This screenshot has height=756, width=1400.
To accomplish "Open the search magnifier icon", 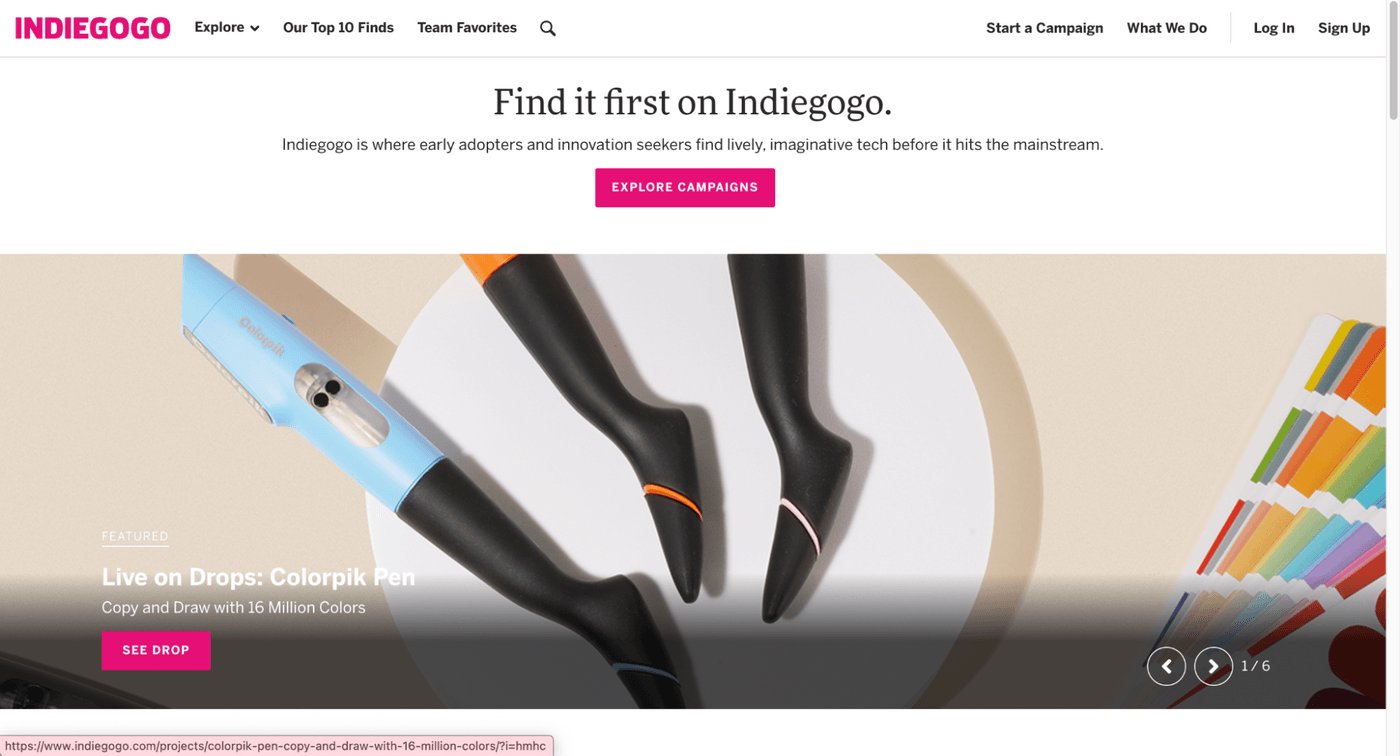I will tap(547, 28).
